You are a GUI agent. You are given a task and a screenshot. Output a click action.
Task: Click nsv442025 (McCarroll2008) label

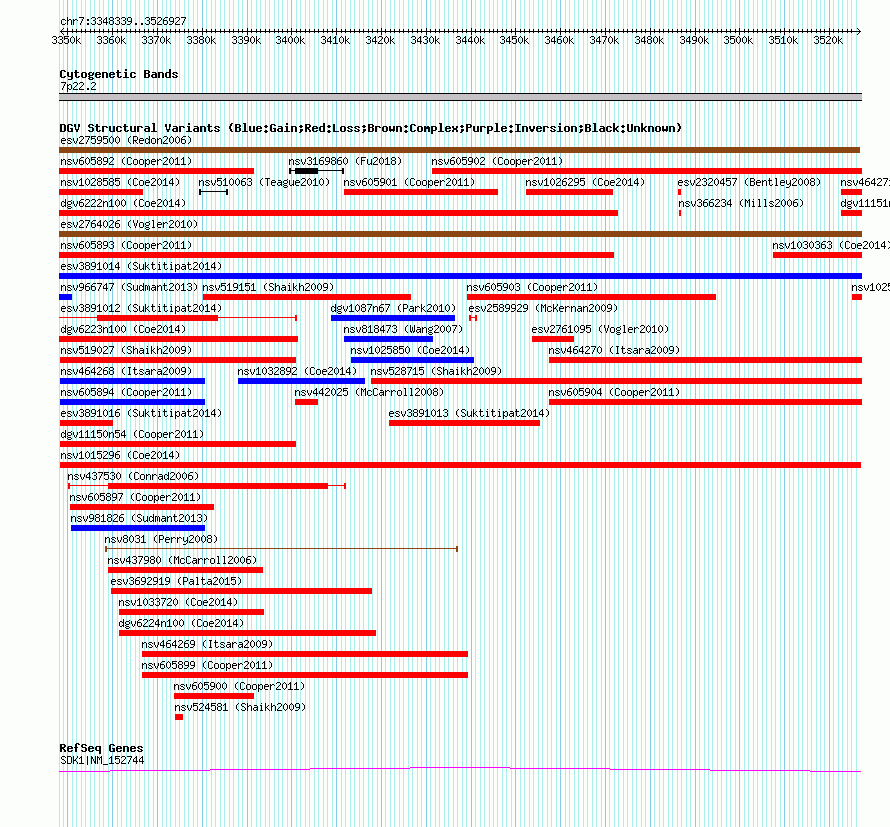click(x=369, y=392)
